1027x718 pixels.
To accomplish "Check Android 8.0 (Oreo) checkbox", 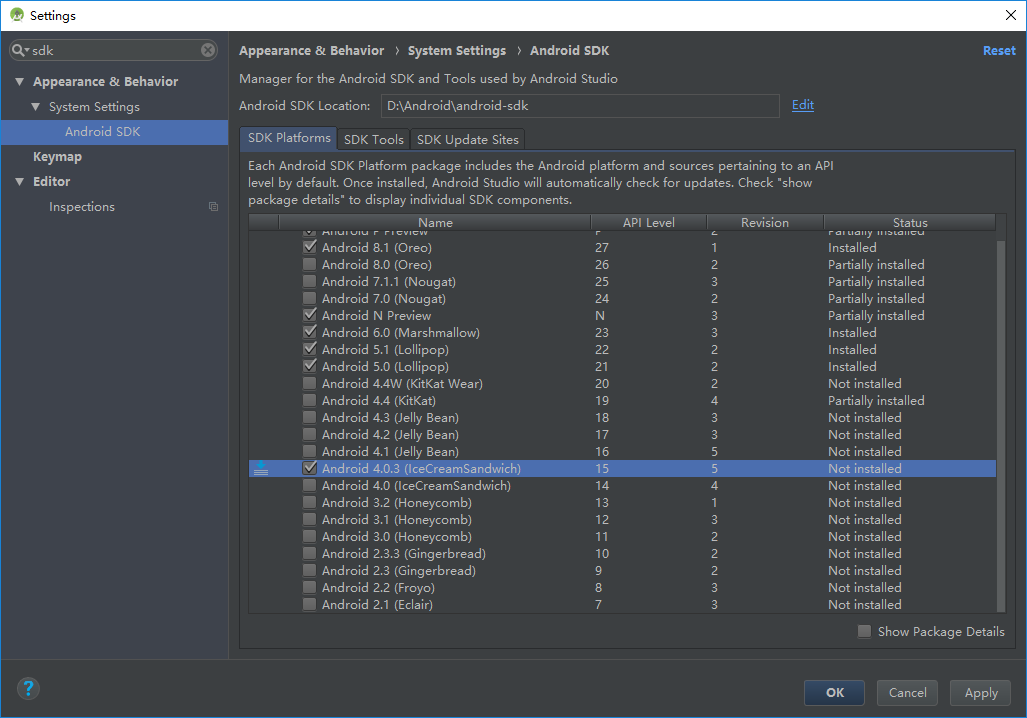I will click(310, 265).
